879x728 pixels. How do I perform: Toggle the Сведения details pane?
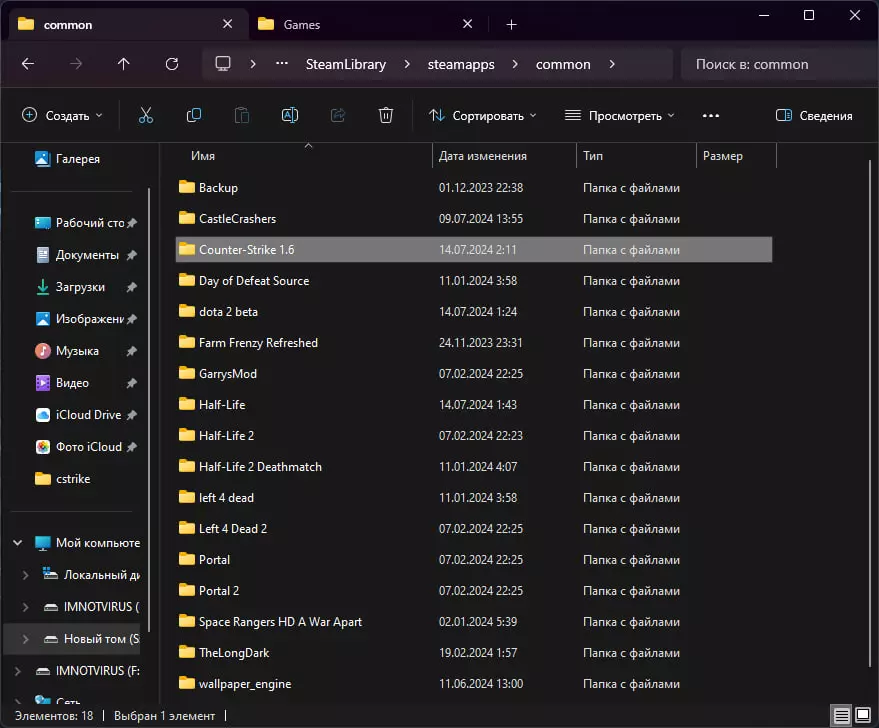click(814, 116)
